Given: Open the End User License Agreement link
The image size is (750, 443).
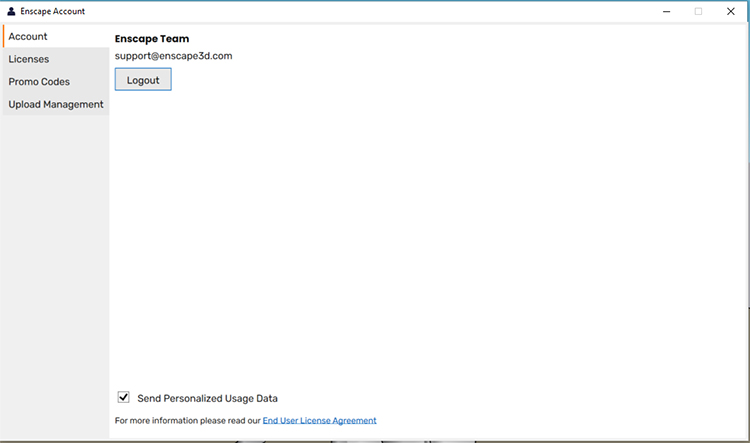Looking at the screenshot, I should (x=320, y=421).
